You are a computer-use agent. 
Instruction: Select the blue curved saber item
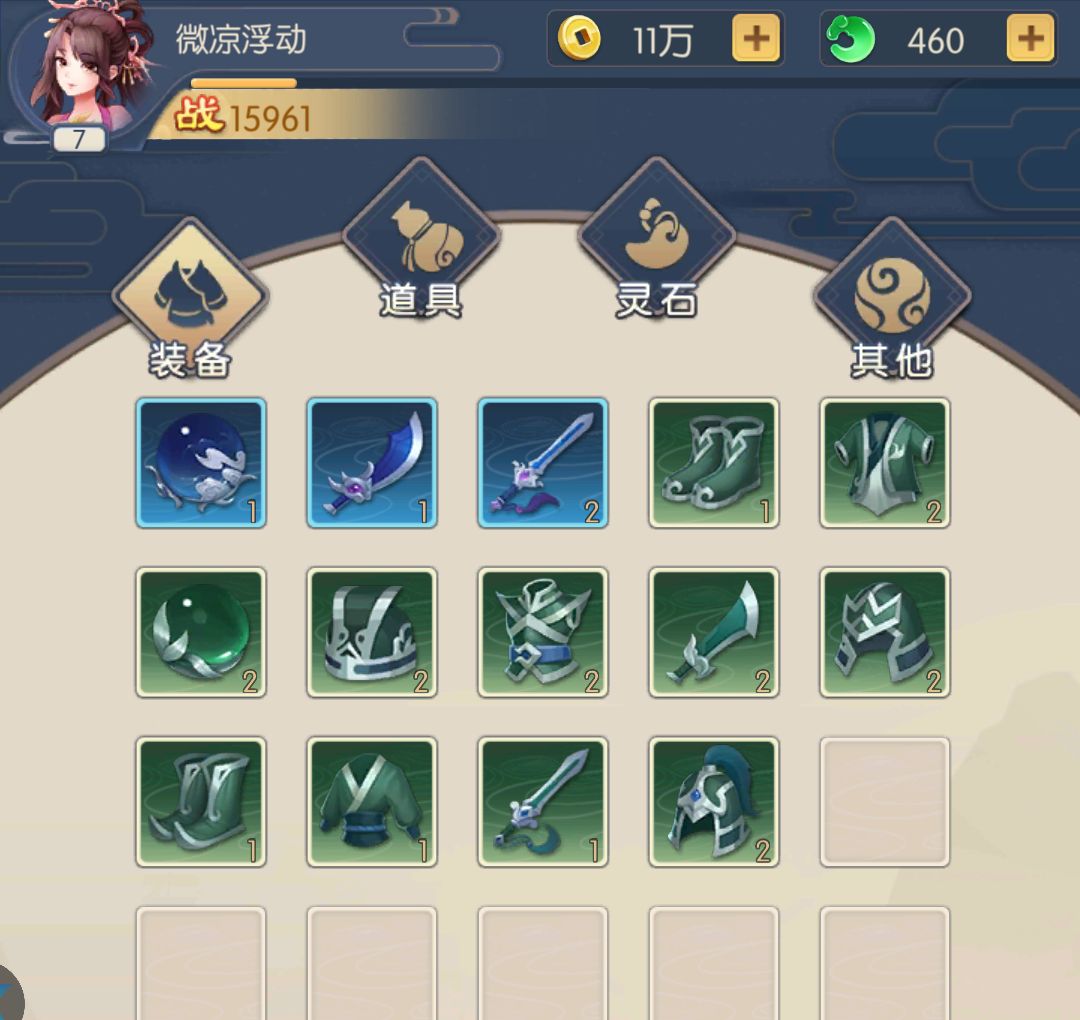coord(372,463)
